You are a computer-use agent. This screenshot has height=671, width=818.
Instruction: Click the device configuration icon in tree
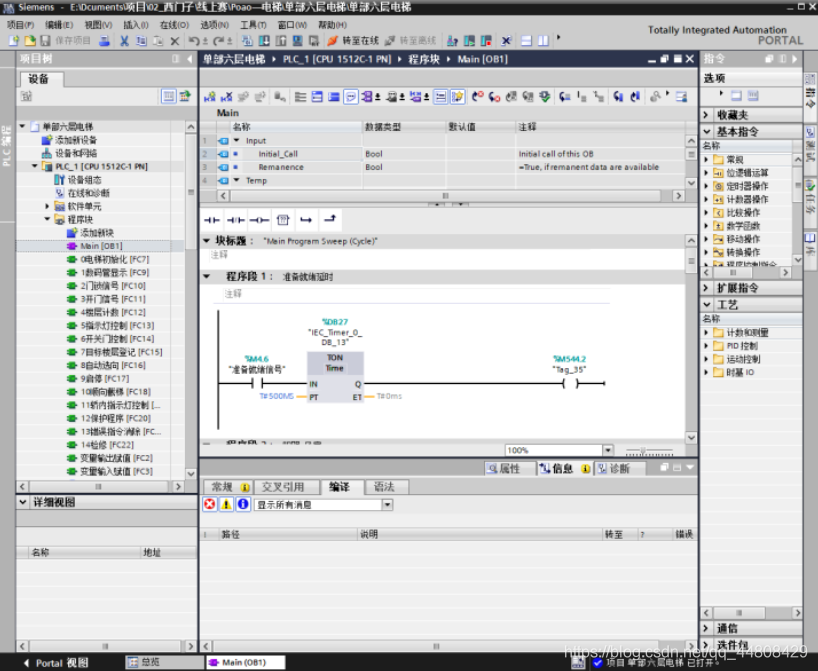59,179
